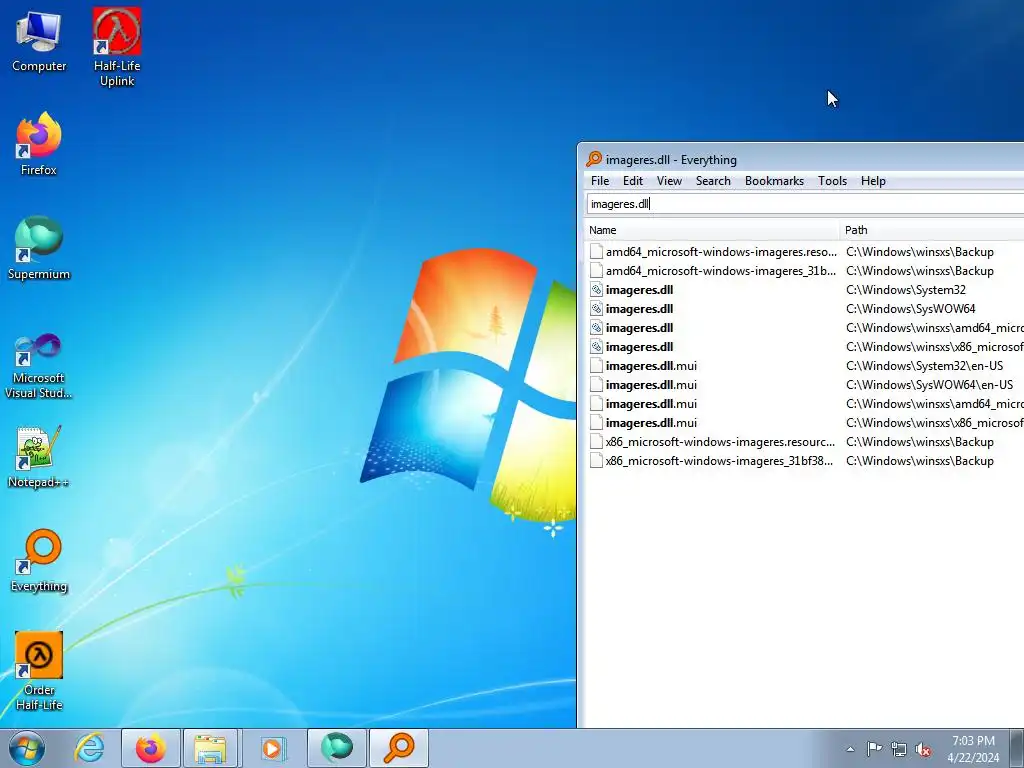Launch Firefox from the taskbar

[150, 748]
